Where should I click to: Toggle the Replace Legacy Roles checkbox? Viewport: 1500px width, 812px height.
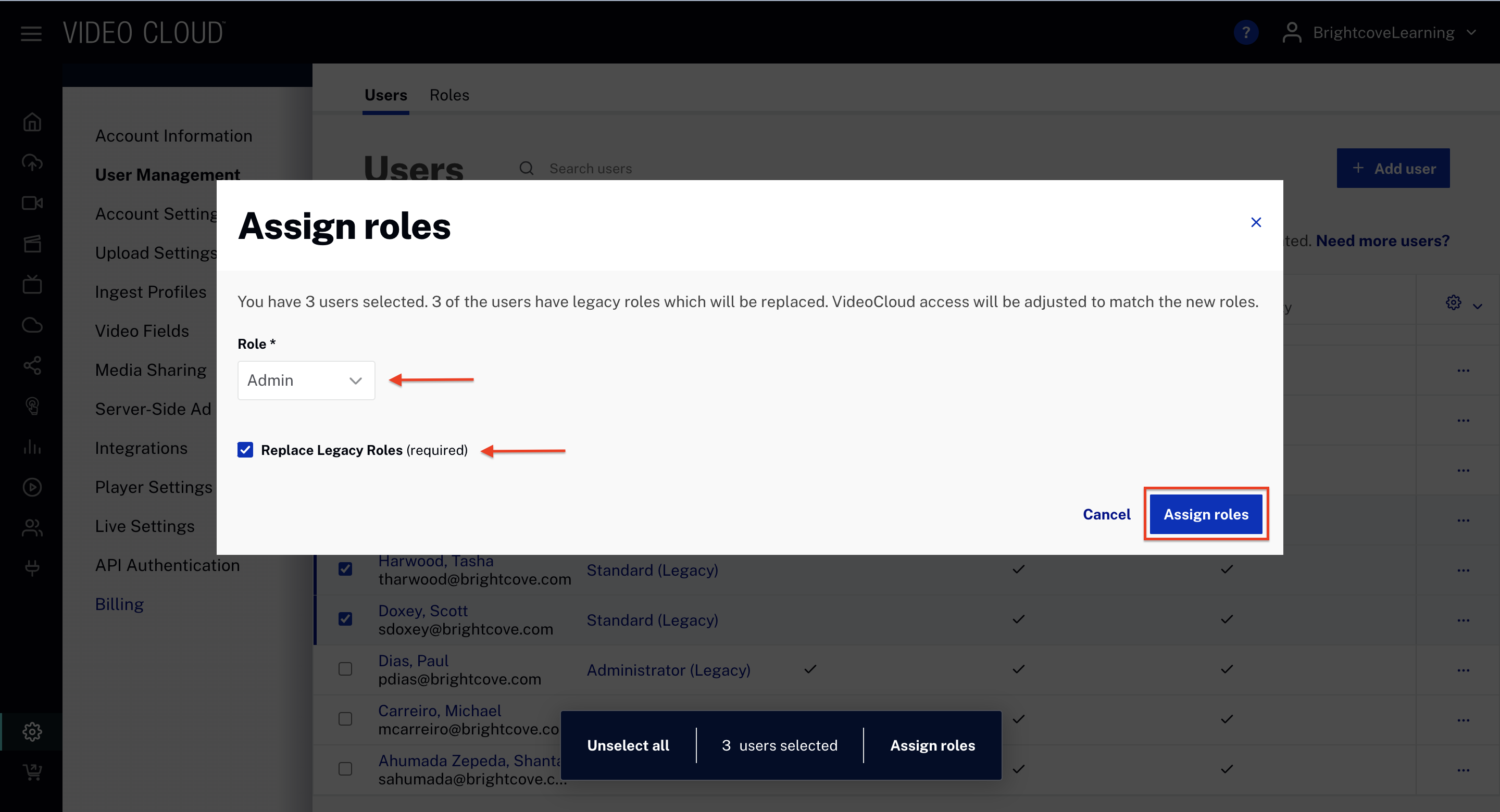coord(245,450)
